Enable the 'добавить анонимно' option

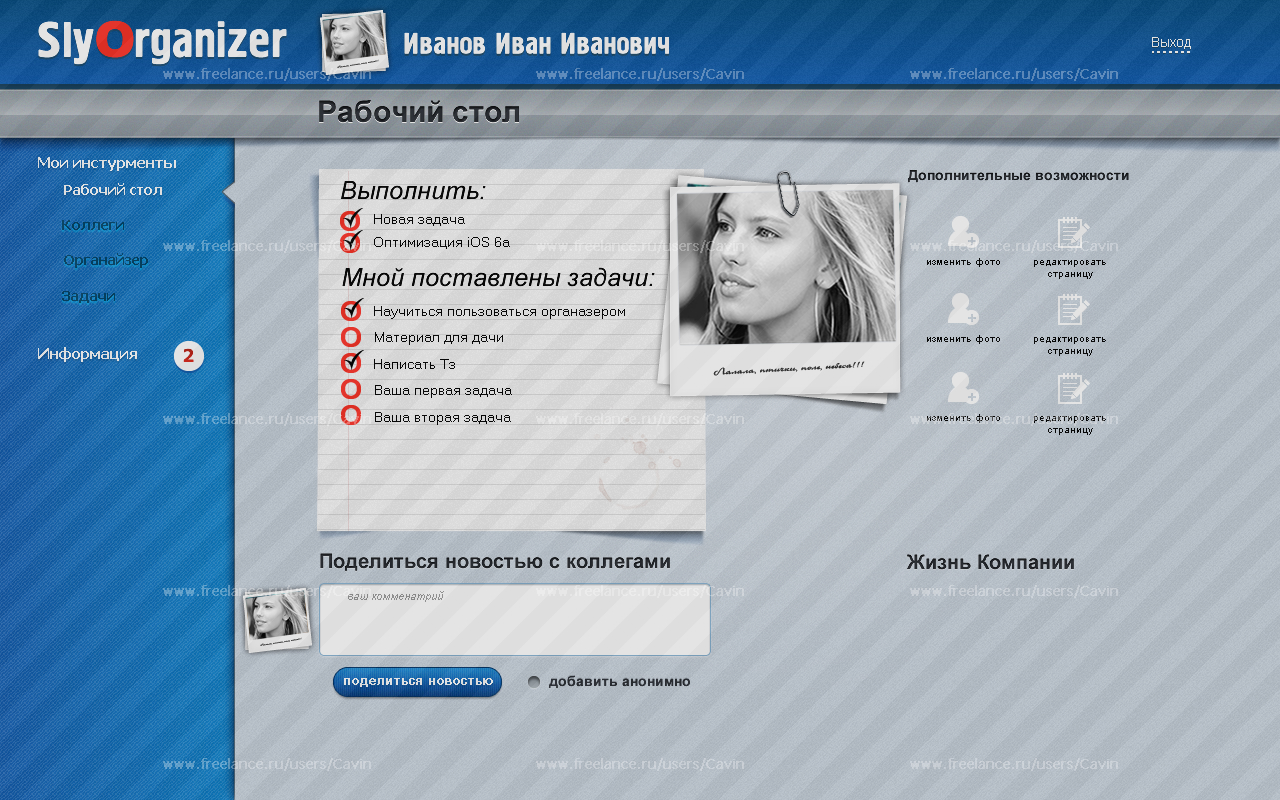(534, 682)
